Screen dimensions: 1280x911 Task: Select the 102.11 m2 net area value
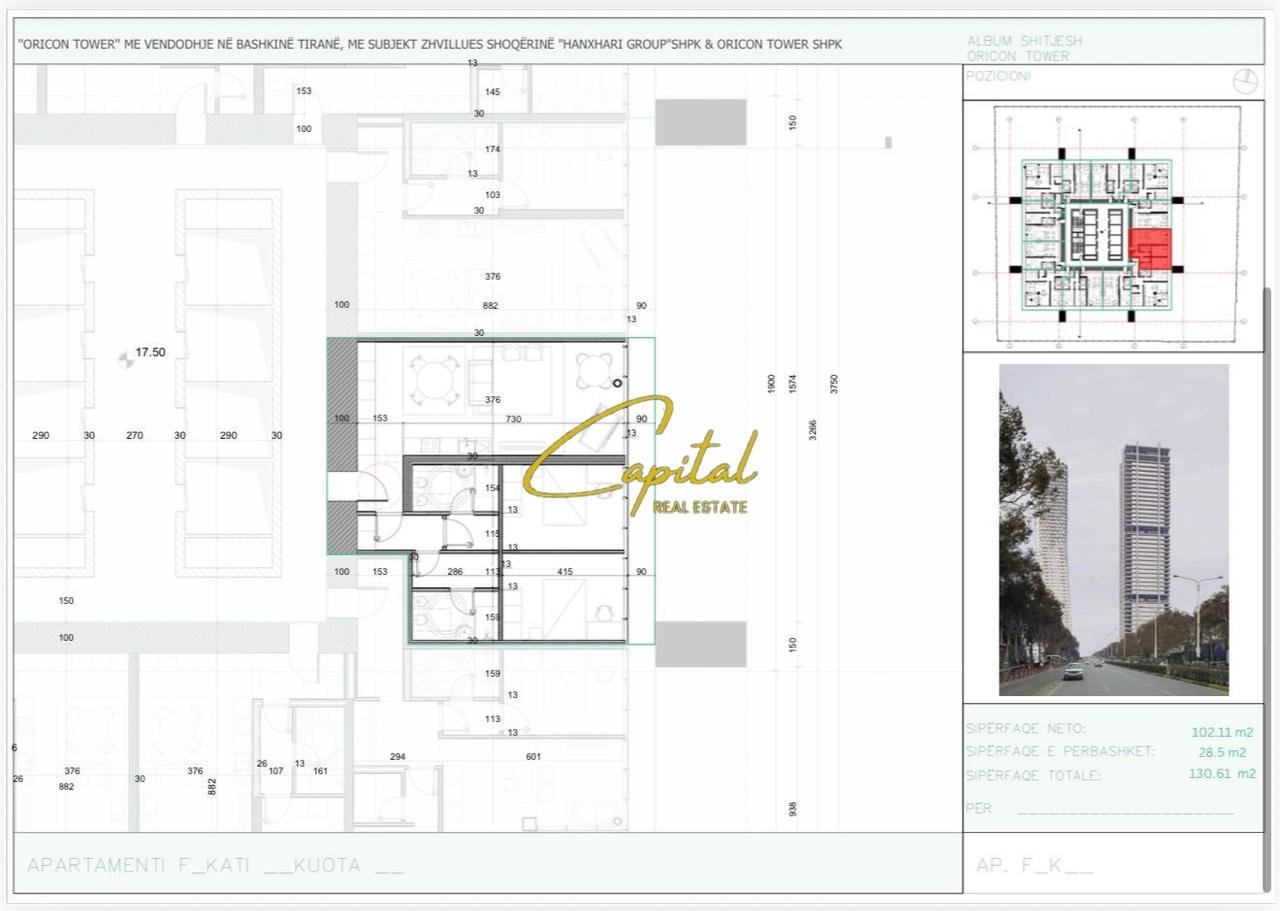[x=1222, y=732]
